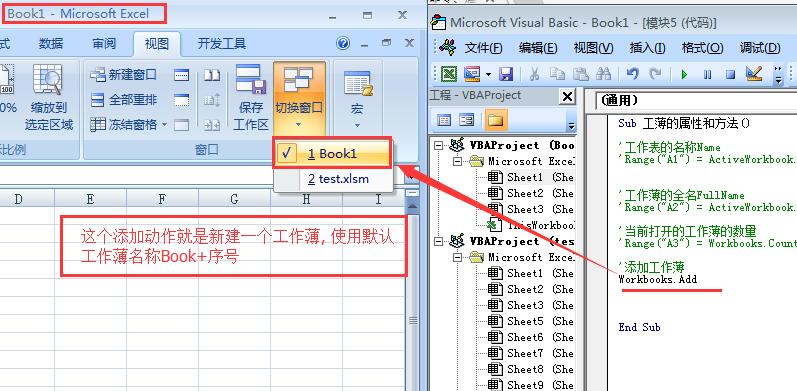Toggle View Side by Side icon in ribbon
Image resolution: width=797 pixels, height=391 pixels.
212,75
